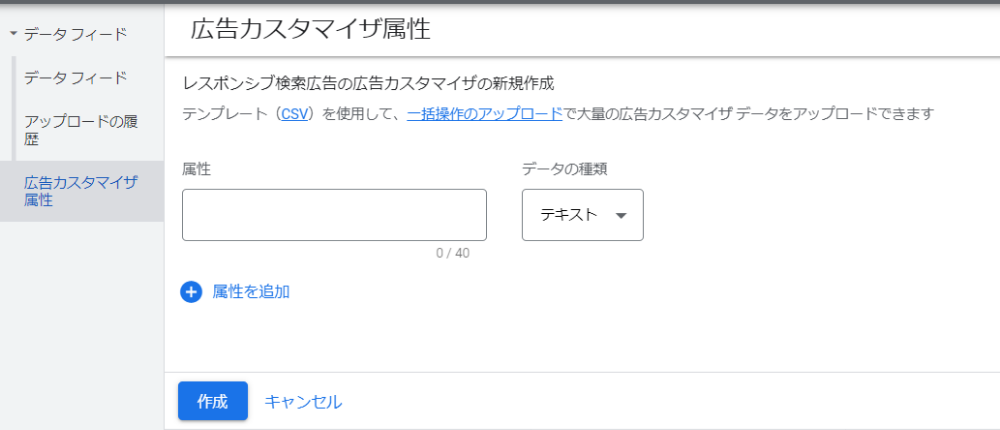Collapse the データ フィード section triangle

click(x=12, y=35)
